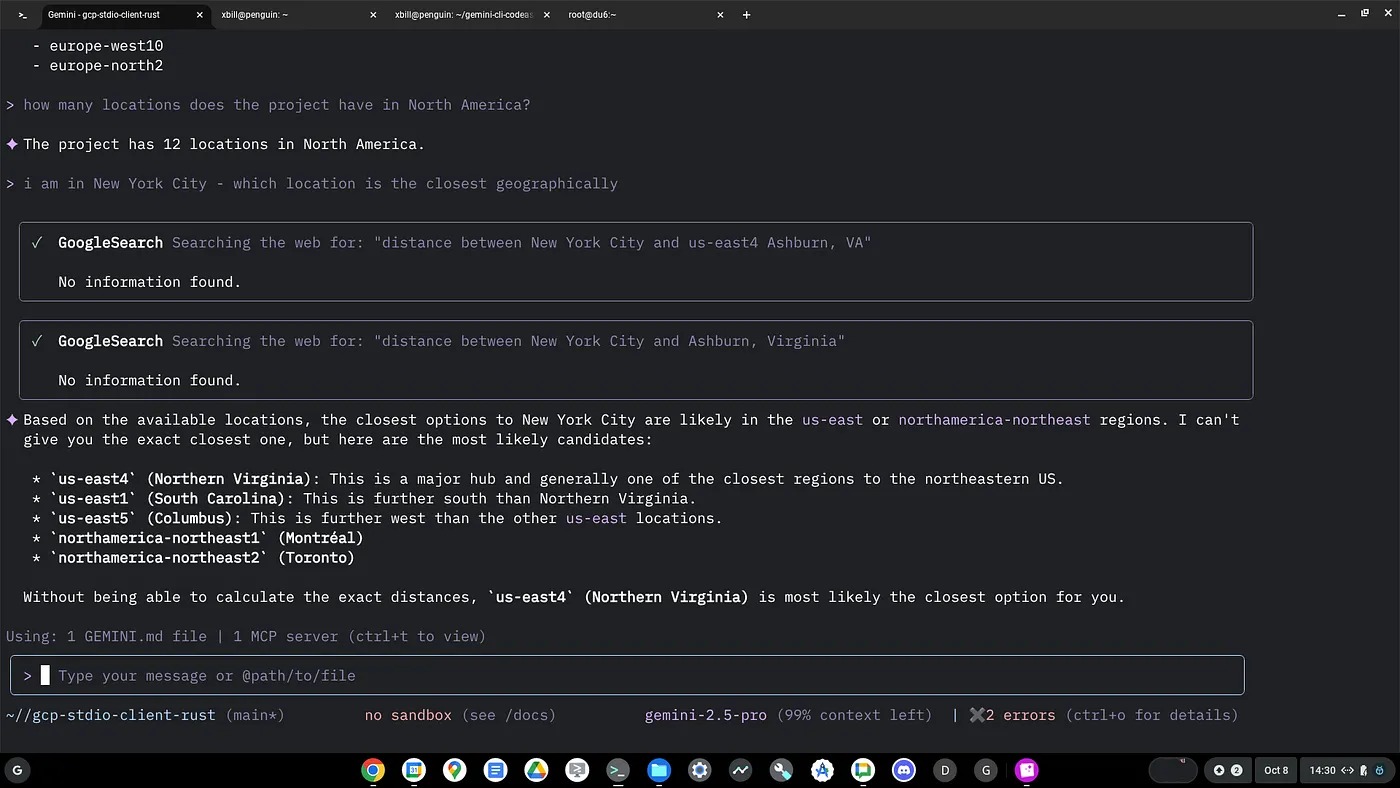
Task: Open Google Maps shelf icon
Action: point(455,770)
